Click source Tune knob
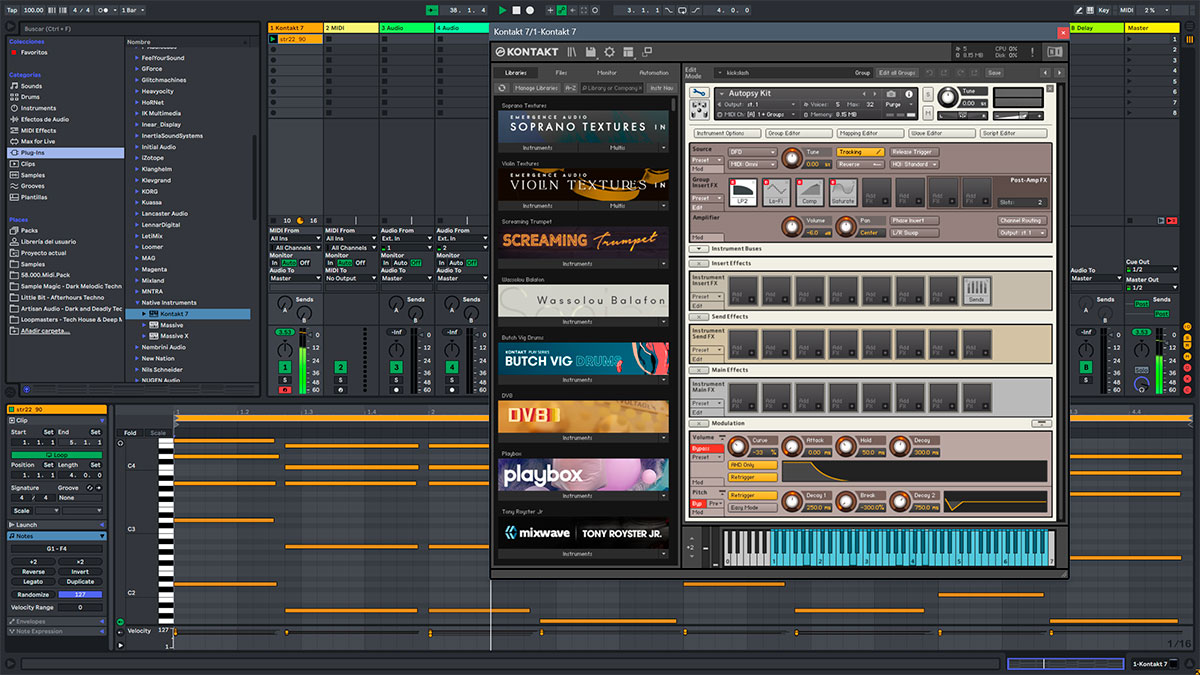The height and width of the screenshot is (675, 1200). click(791, 158)
